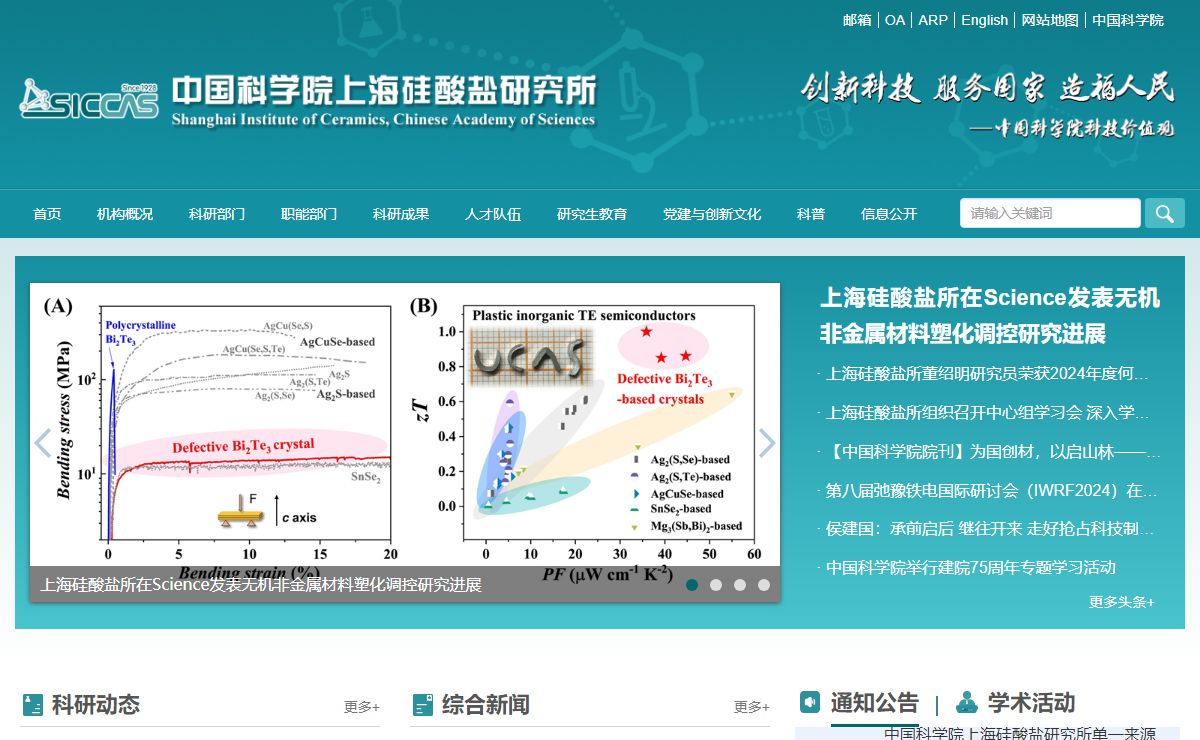Open 人才队伍 nav menu
This screenshot has height=740, width=1200.
pyautogui.click(x=493, y=214)
